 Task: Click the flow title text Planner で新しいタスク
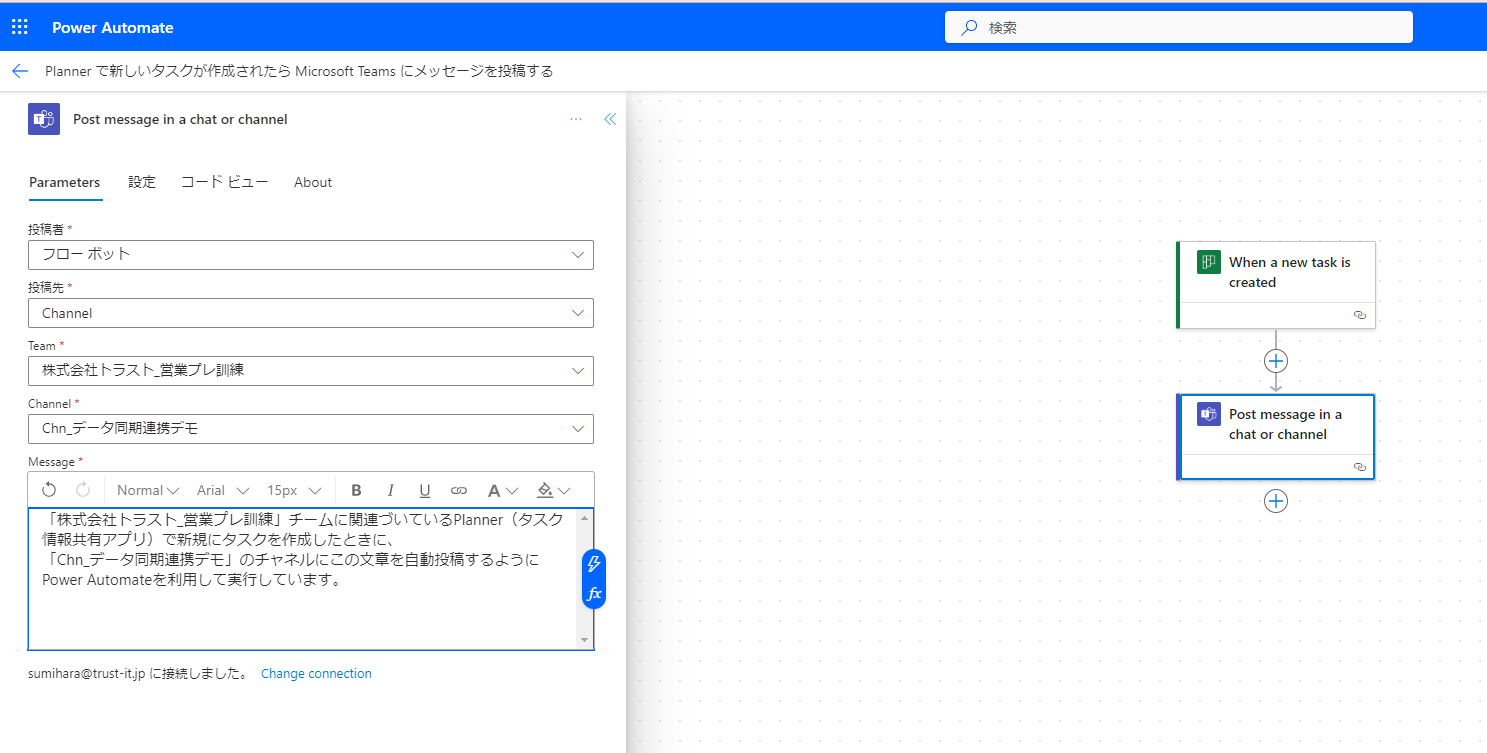(x=299, y=71)
